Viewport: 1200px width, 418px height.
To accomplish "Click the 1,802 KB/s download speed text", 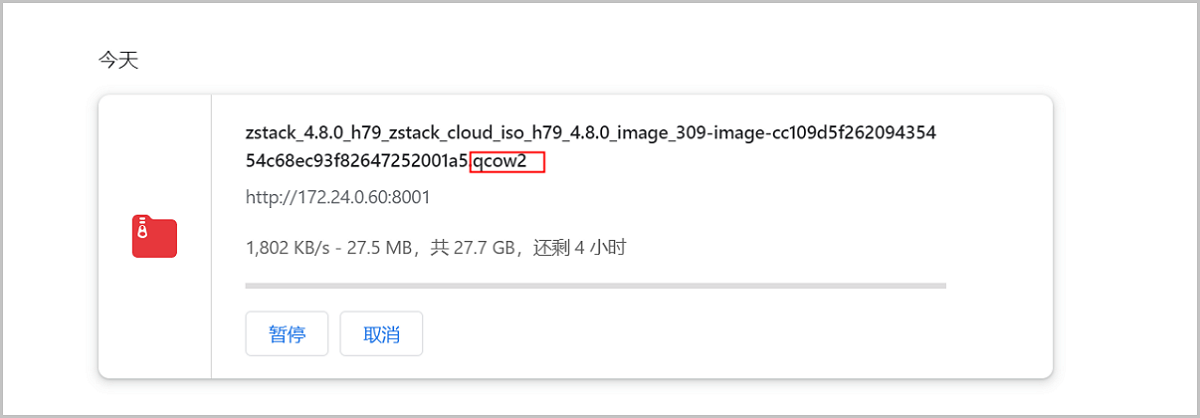I will [283, 247].
